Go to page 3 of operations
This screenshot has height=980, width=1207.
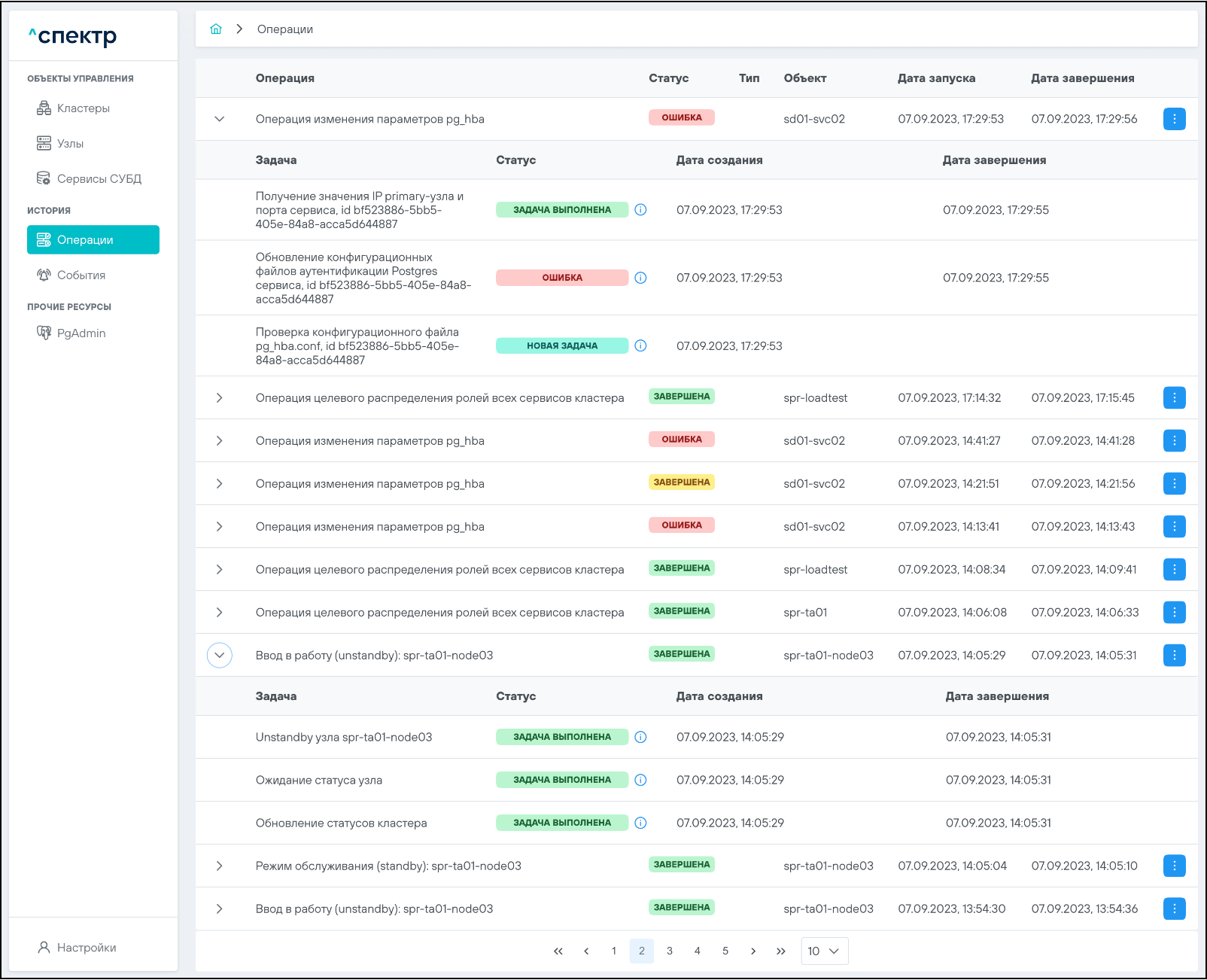pos(670,951)
